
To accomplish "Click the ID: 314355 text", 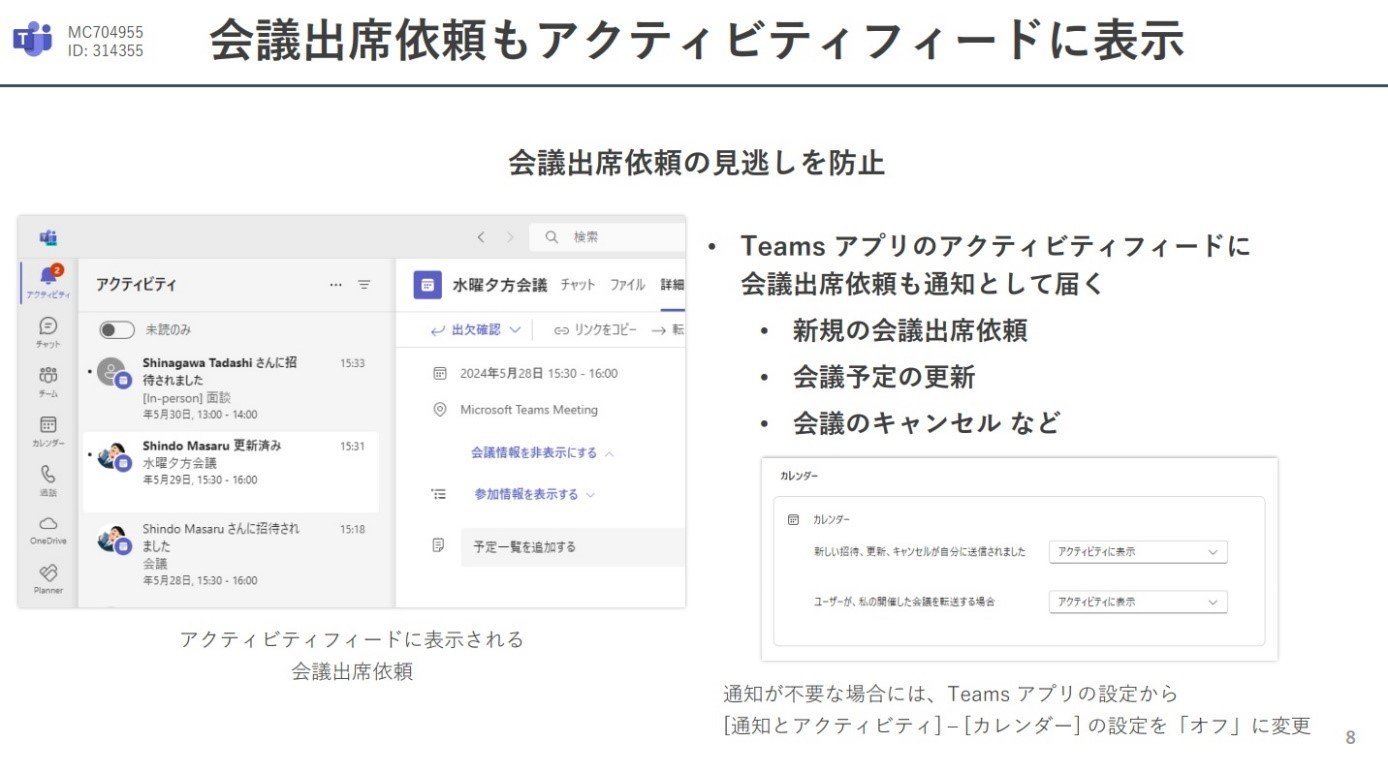I will pyautogui.click(x=106, y=50).
